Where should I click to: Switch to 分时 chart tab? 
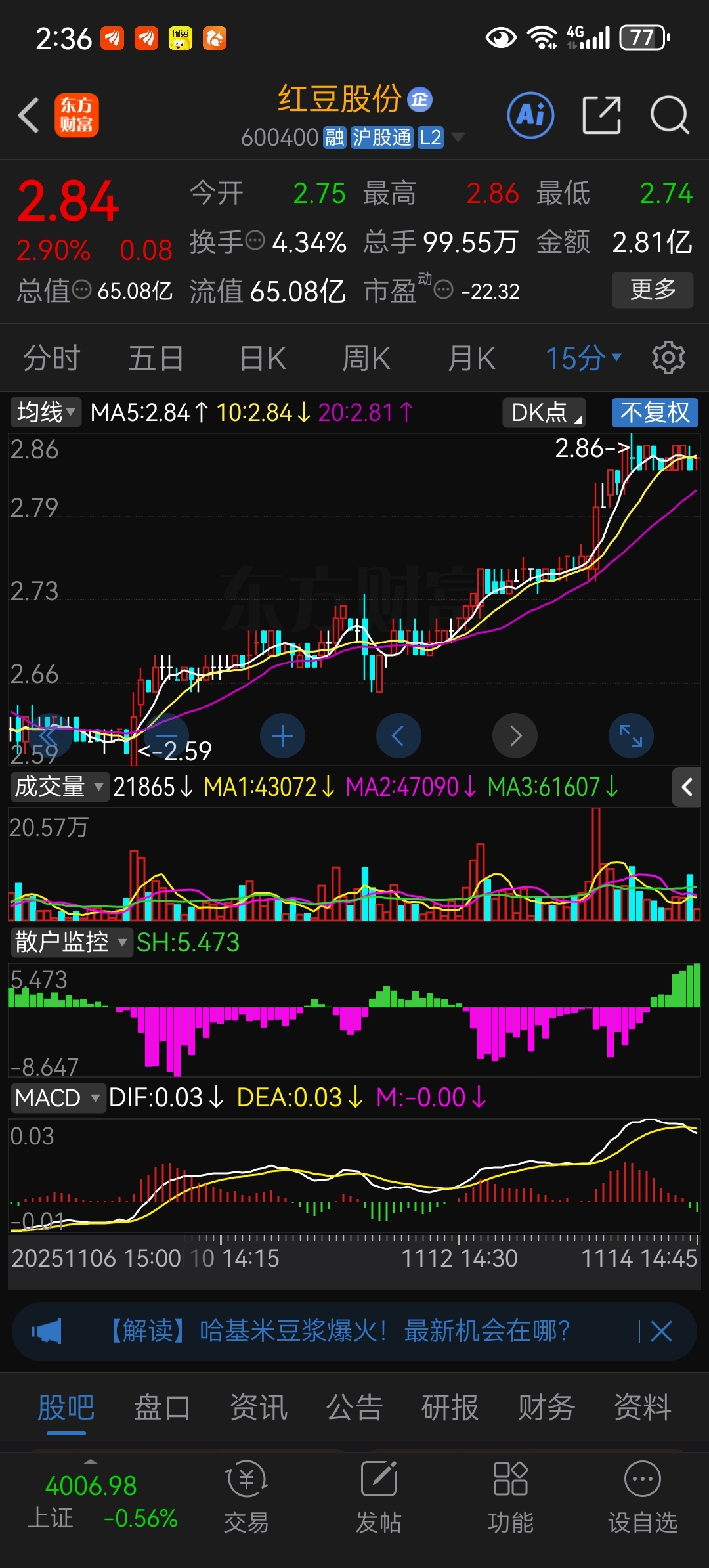click(52, 359)
